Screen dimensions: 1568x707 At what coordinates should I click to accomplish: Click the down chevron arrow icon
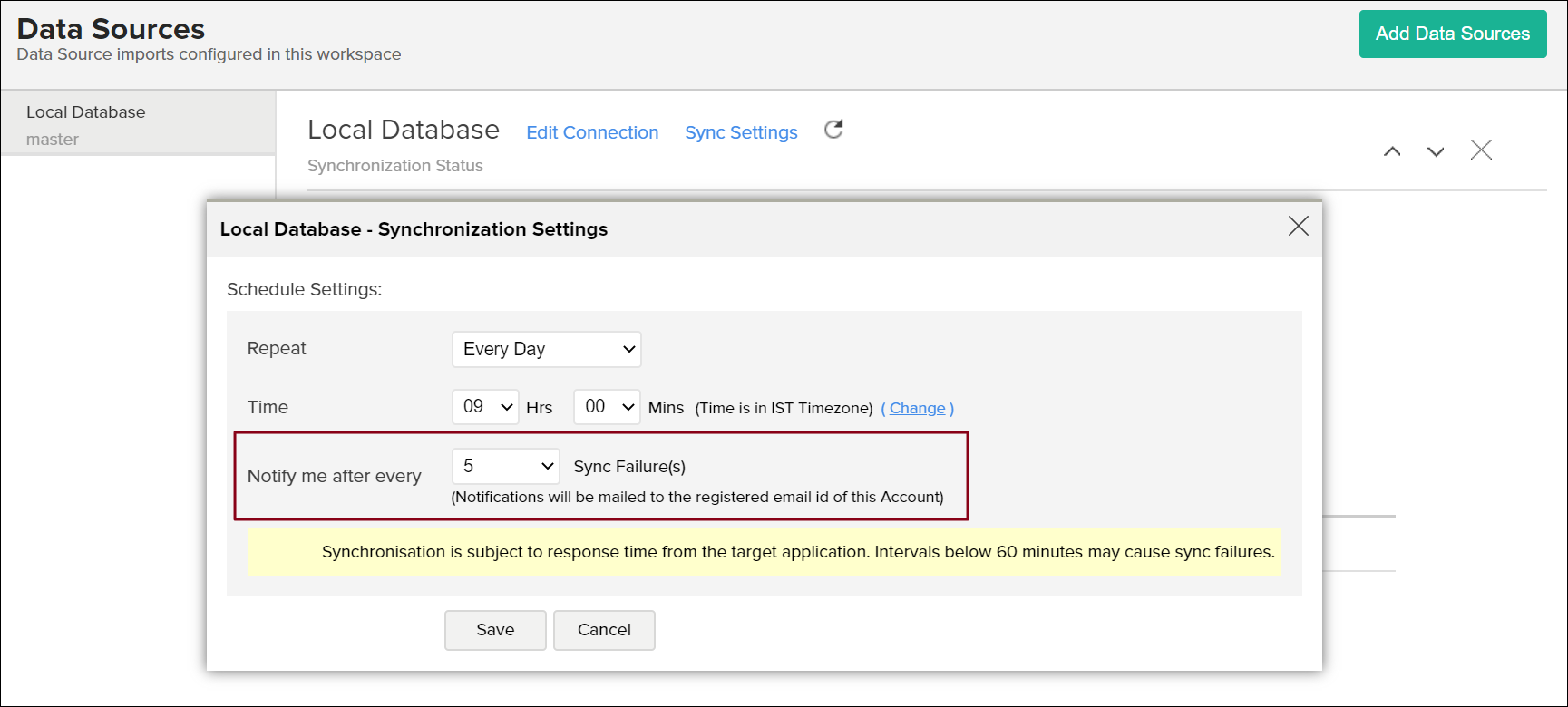pyautogui.click(x=1436, y=151)
